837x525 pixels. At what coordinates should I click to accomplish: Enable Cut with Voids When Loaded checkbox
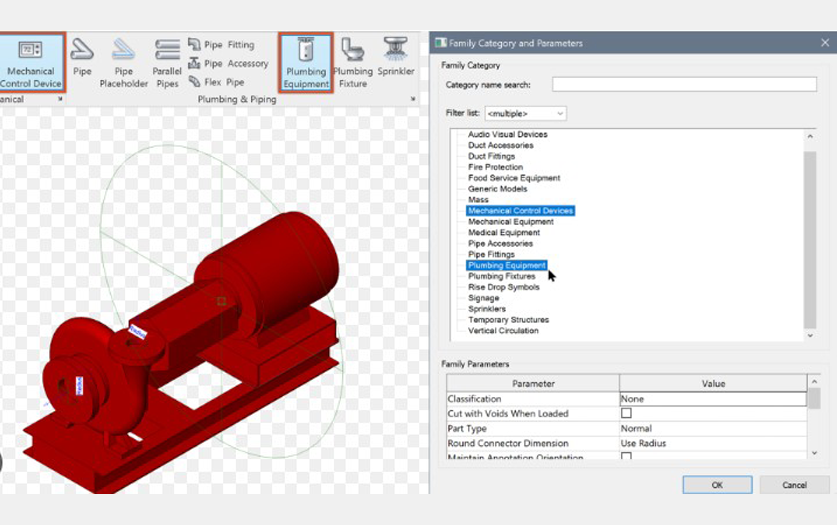click(626, 413)
